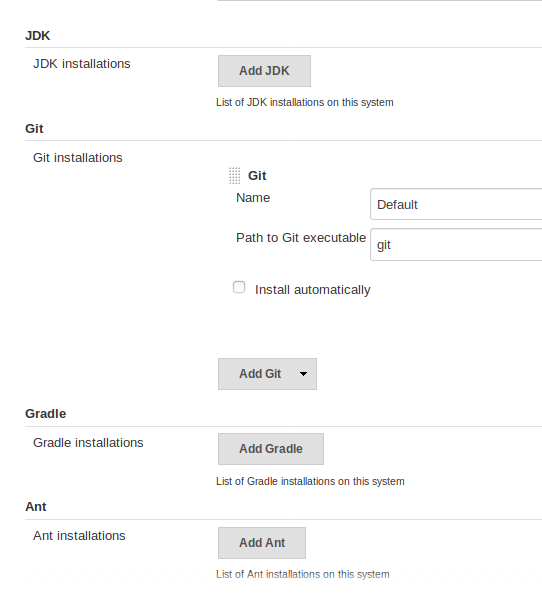This screenshot has height=594, width=542.
Task: Focus the Path to Git executable field
Action: pyautogui.click(x=456, y=245)
